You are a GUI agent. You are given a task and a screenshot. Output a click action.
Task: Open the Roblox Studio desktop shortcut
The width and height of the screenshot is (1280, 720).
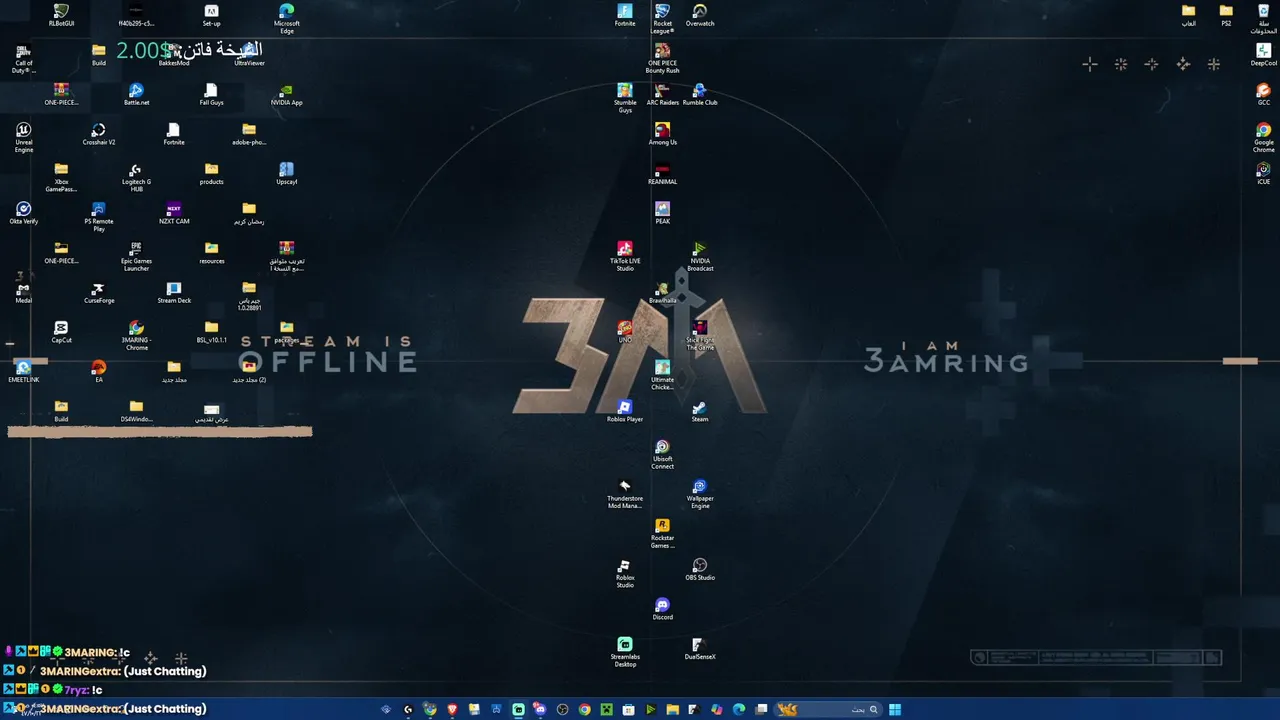click(x=625, y=573)
